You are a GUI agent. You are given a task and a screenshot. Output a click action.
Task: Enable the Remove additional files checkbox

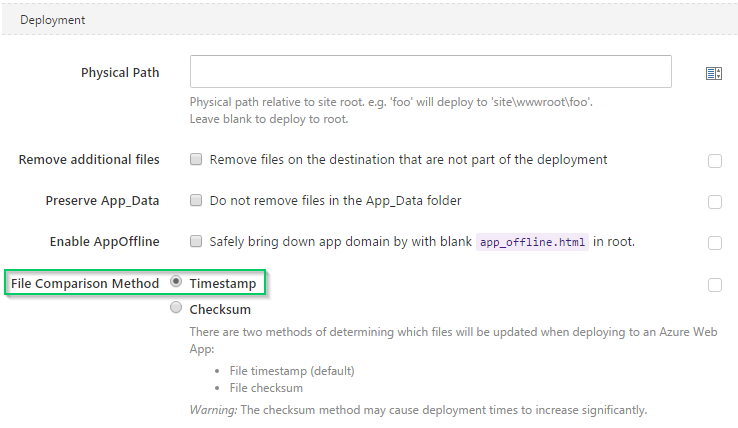coord(196,159)
